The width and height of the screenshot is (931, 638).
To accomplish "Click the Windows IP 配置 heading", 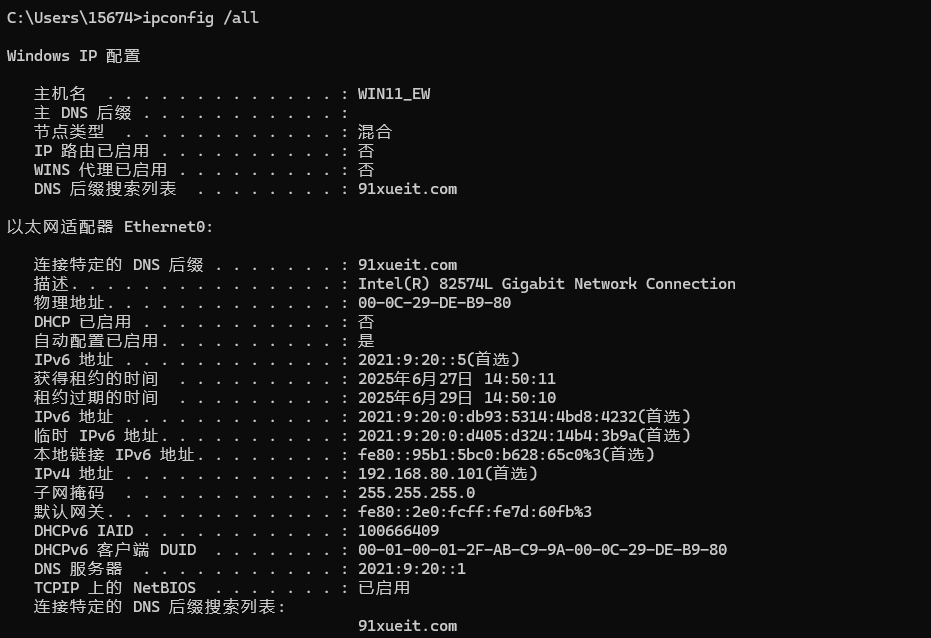I will click(x=74, y=56).
